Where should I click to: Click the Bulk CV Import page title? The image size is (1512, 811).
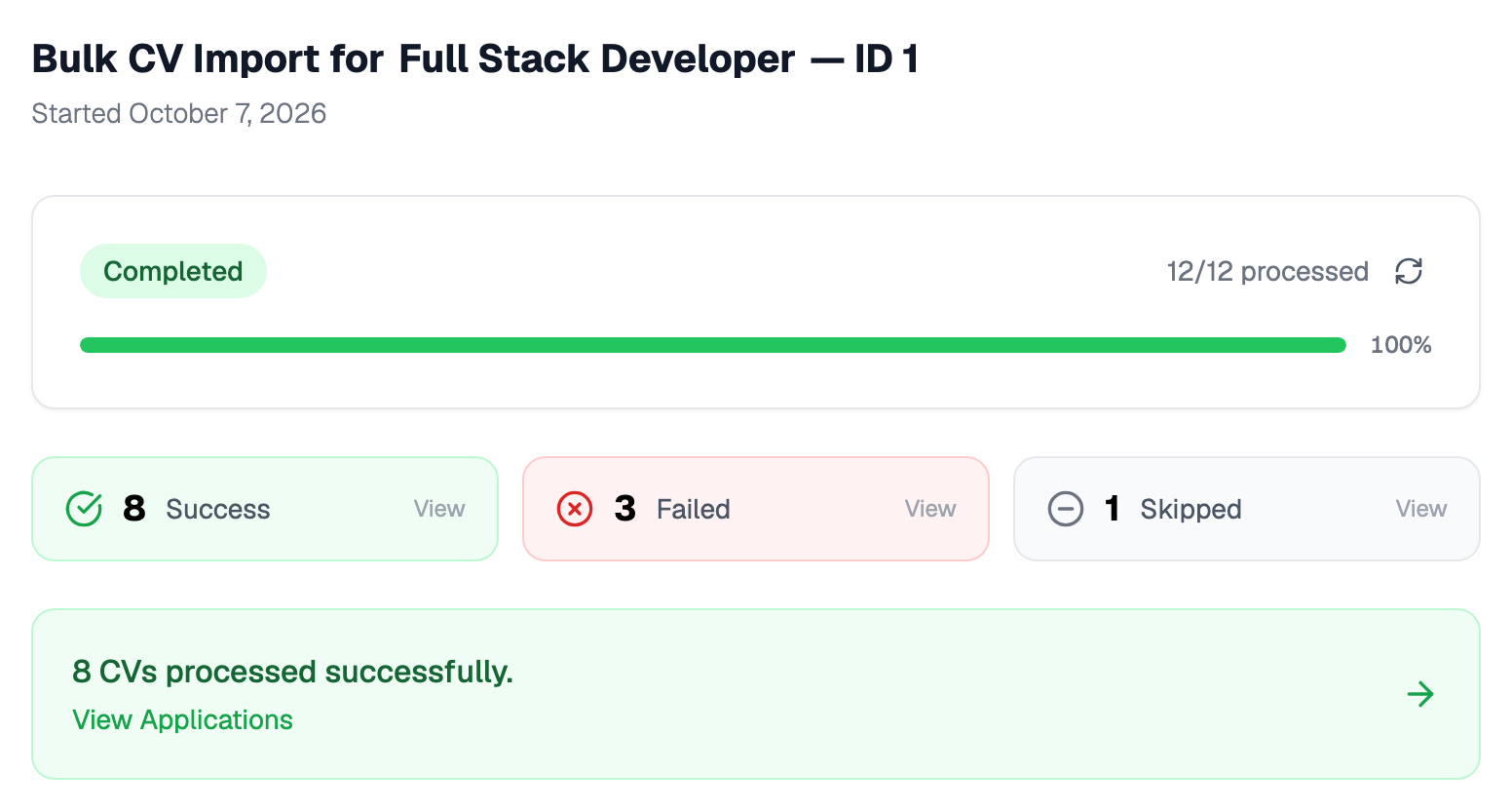tap(475, 59)
